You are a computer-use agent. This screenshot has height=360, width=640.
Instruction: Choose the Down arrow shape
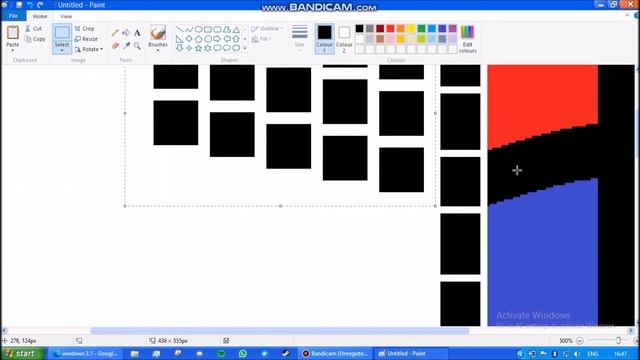179,48
